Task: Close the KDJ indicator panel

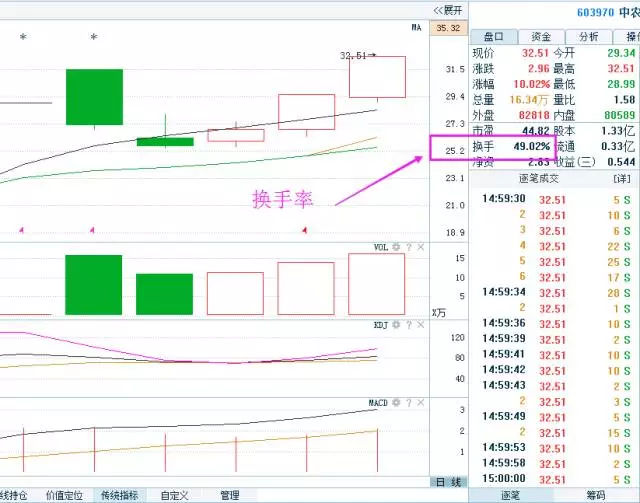Action: tap(421, 325)
